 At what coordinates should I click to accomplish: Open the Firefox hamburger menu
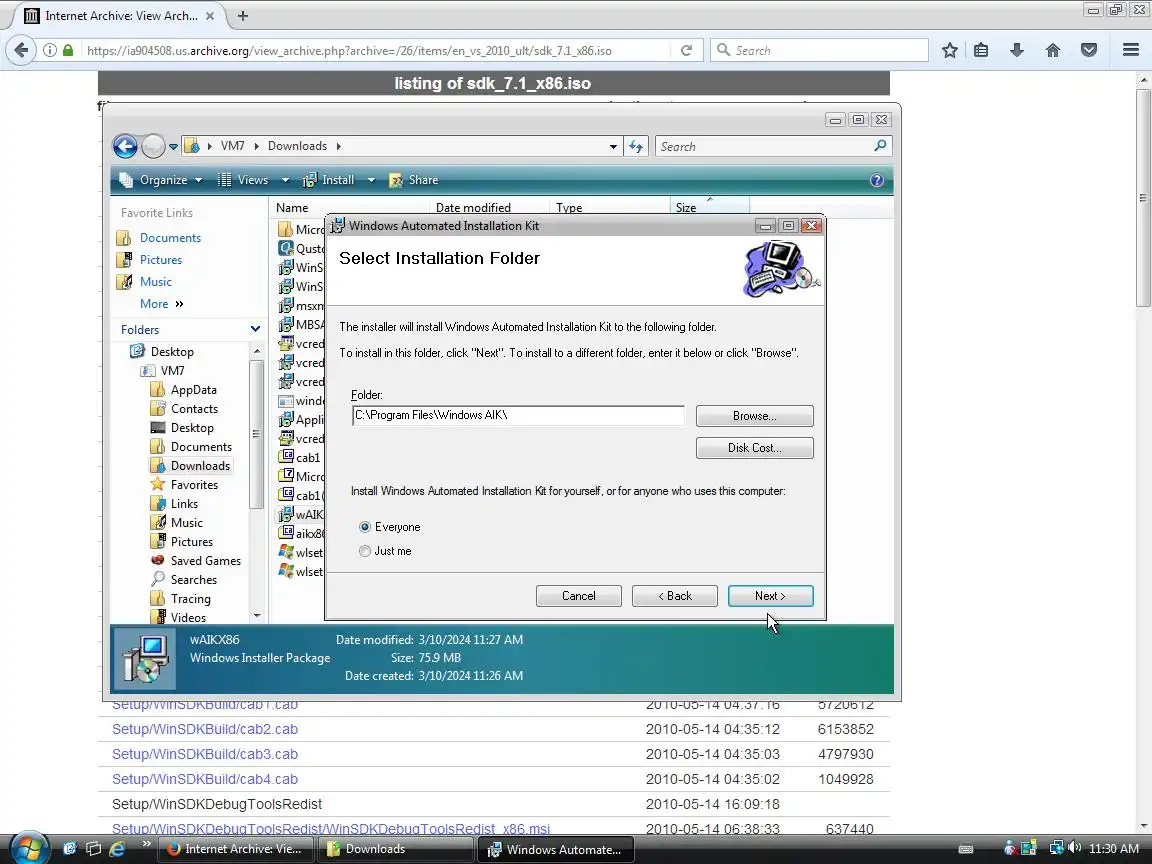pyautogui.click(x=1131, y=50)
